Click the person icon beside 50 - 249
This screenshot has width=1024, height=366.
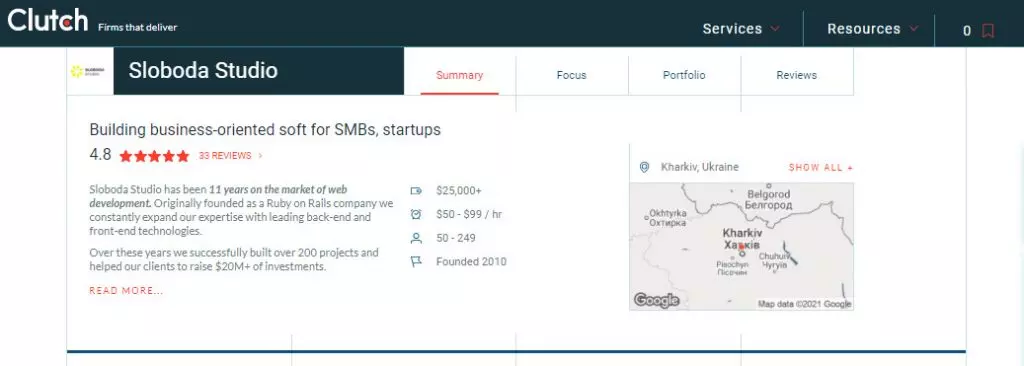[416, 238]
